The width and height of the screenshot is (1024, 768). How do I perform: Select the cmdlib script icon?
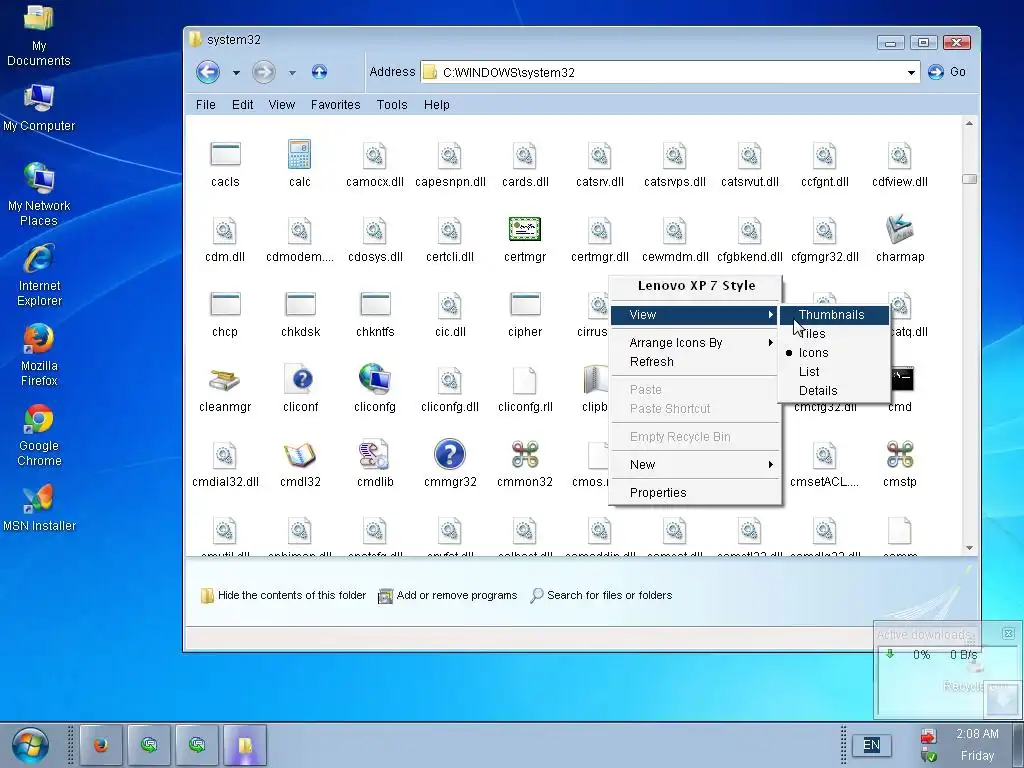click(374, 455)
